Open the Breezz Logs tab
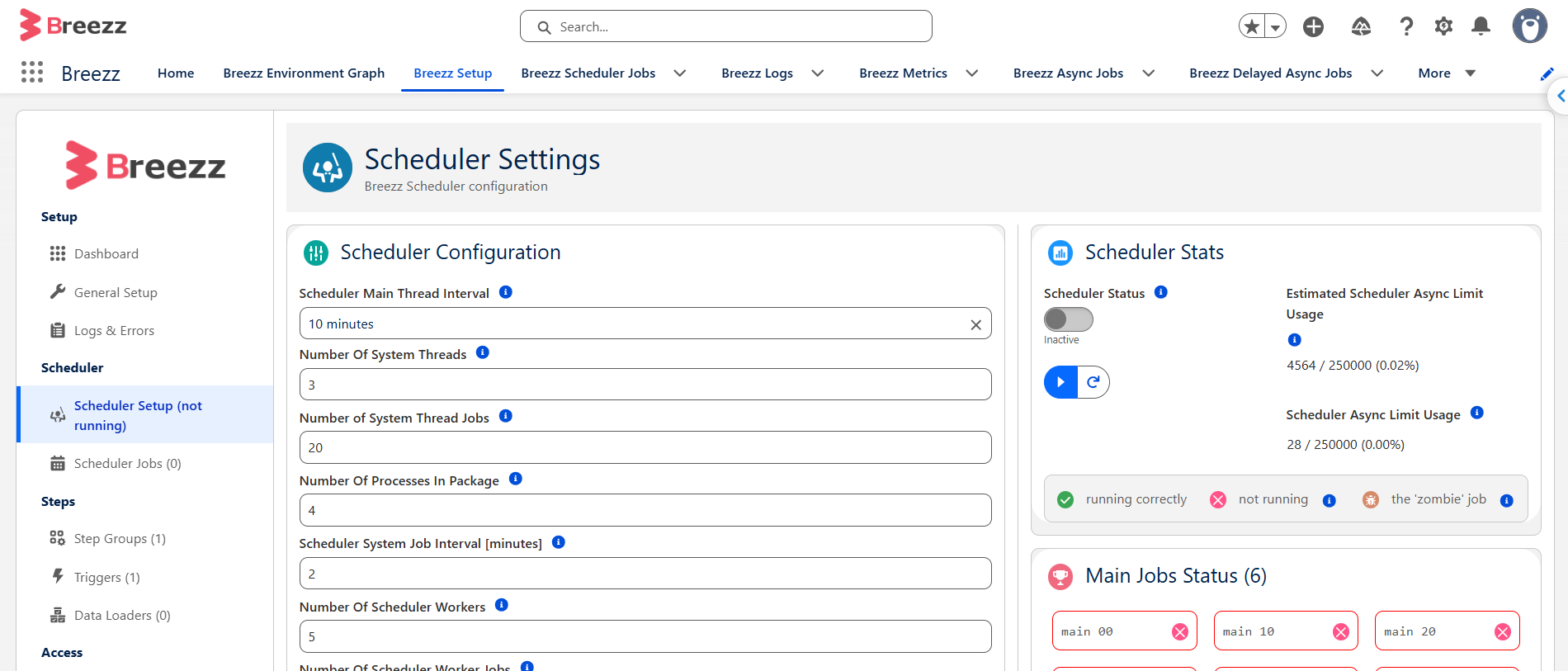This screenshot has width=1568, height=671. coord(757,73)
